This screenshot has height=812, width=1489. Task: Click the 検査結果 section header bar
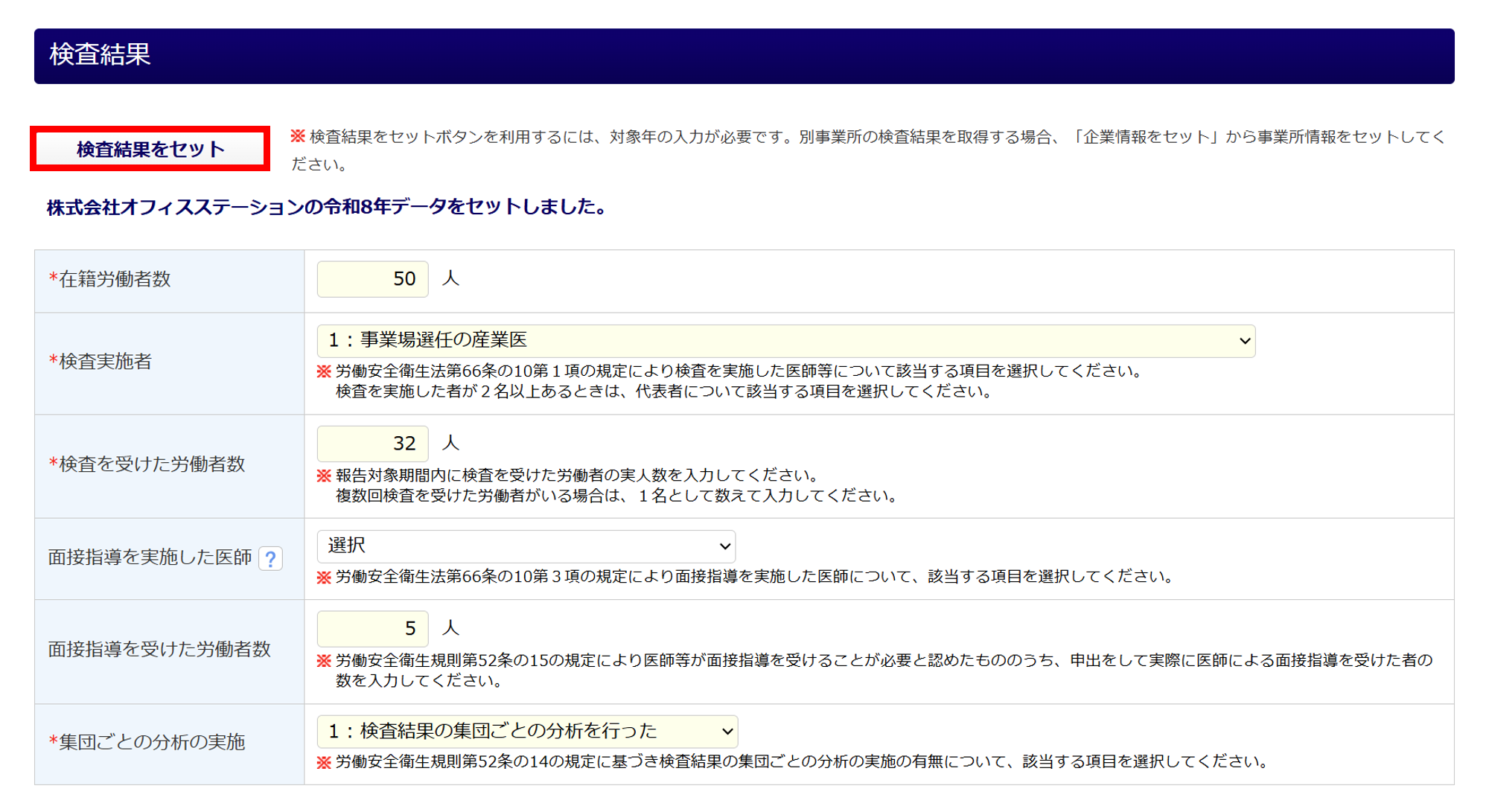744,56
